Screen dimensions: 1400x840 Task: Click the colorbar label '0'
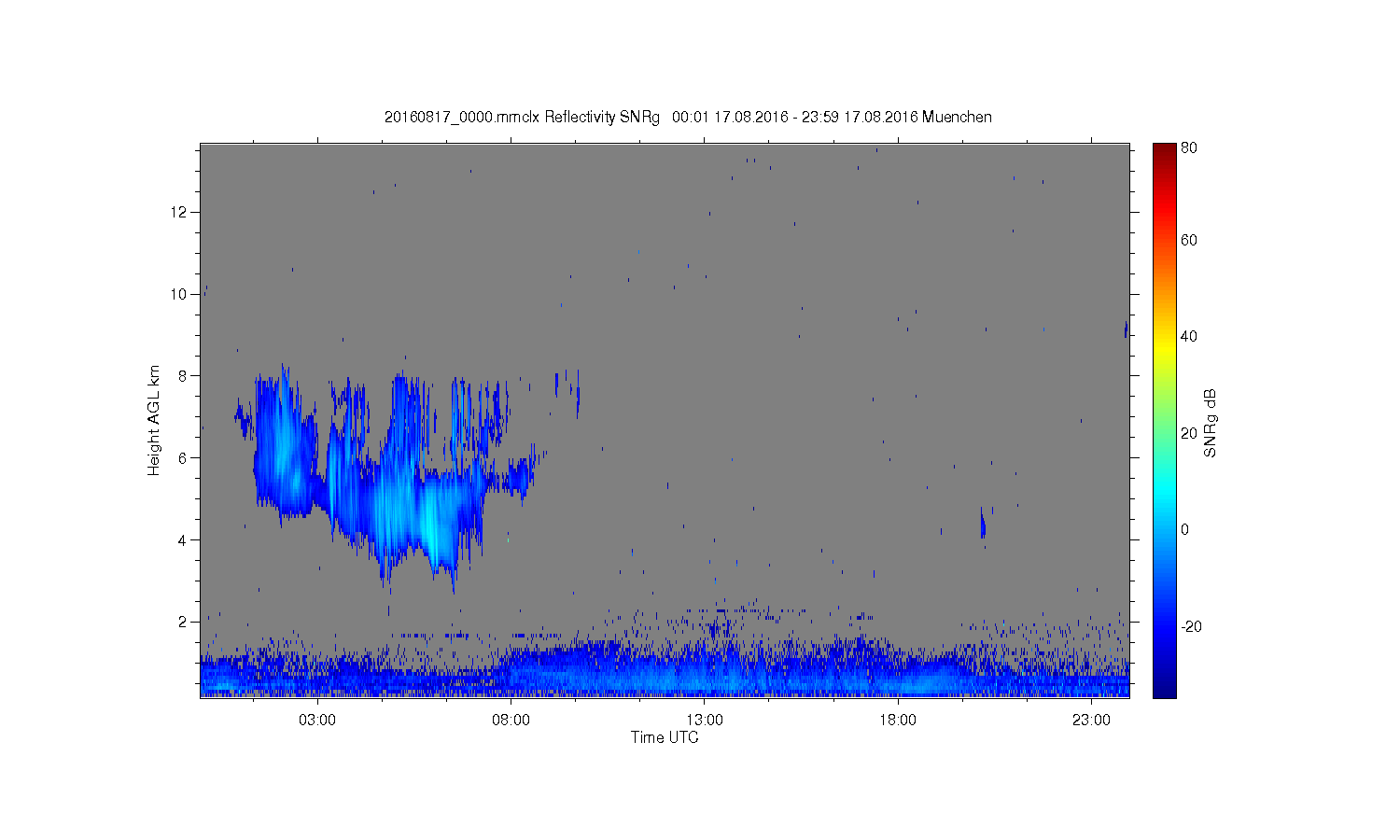(x=1185, y=530)
